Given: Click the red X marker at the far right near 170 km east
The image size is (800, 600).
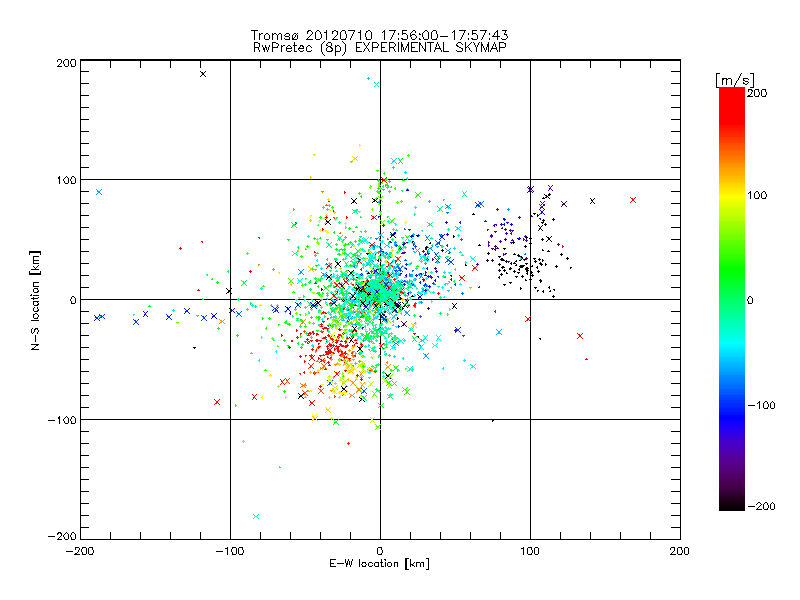Looking at the screenshot, I should click(633, 200).
